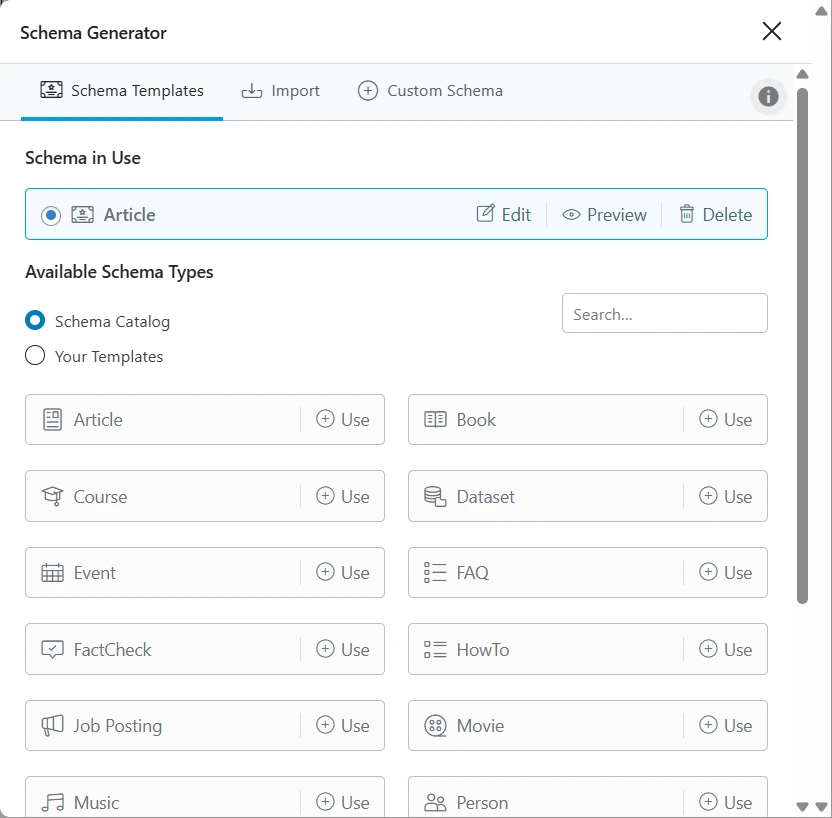Click the Job Posting megaphone icon
This screenshot has height=818, width=832.
(x=52, y=726)
